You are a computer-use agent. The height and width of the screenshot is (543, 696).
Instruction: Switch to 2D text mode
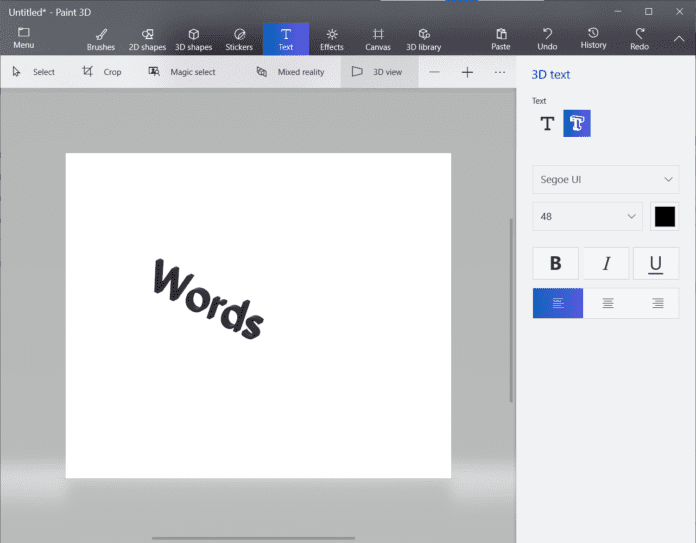(547, 123)
